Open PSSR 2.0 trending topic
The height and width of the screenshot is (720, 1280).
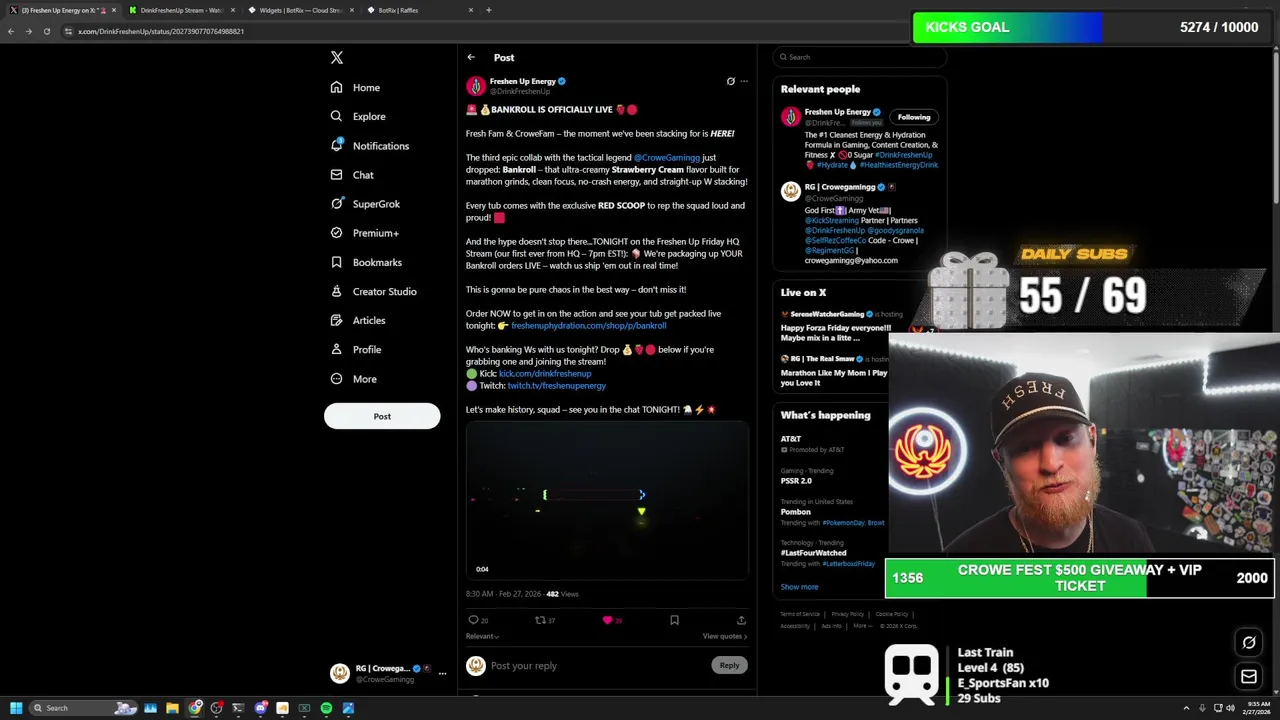[x=796, y=481]
